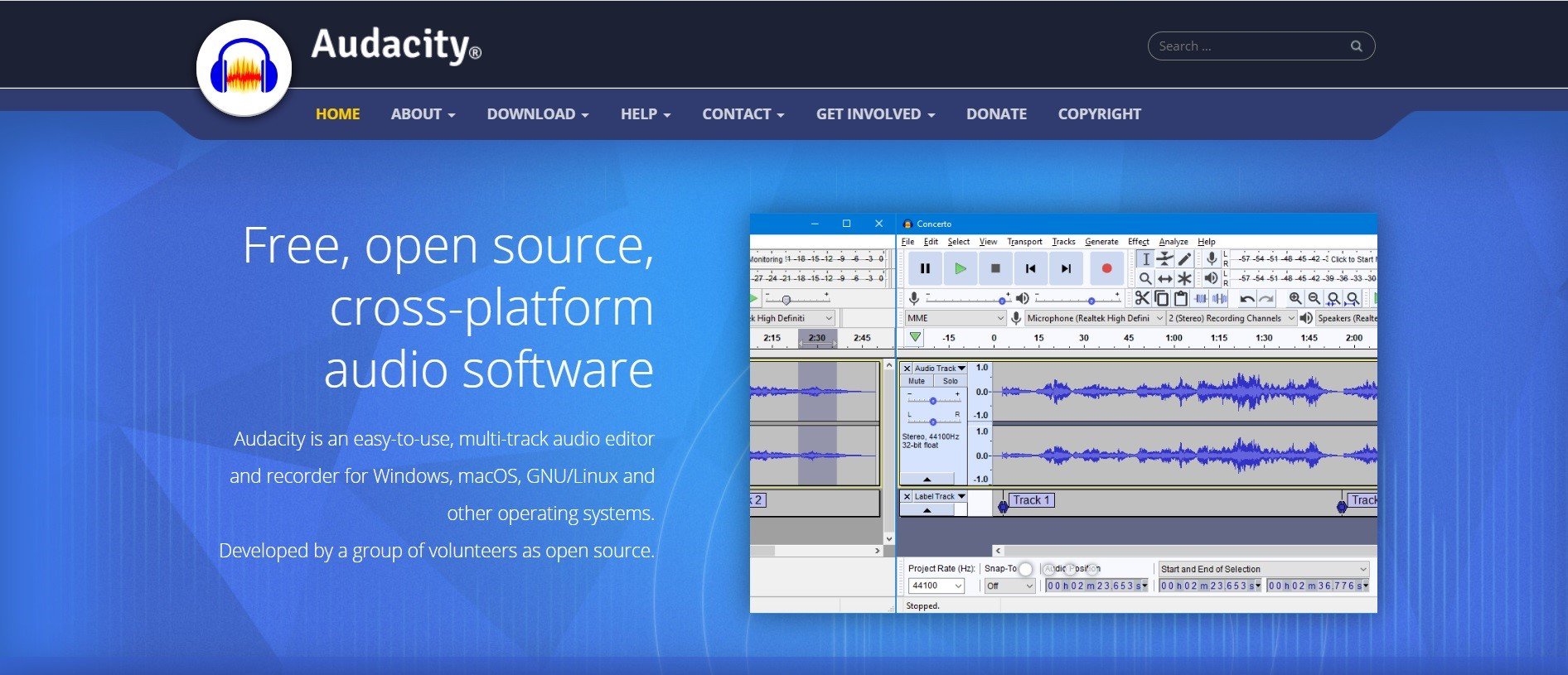Click the Zoom Out icon
1568x675 pixels.
(1314, 298)
